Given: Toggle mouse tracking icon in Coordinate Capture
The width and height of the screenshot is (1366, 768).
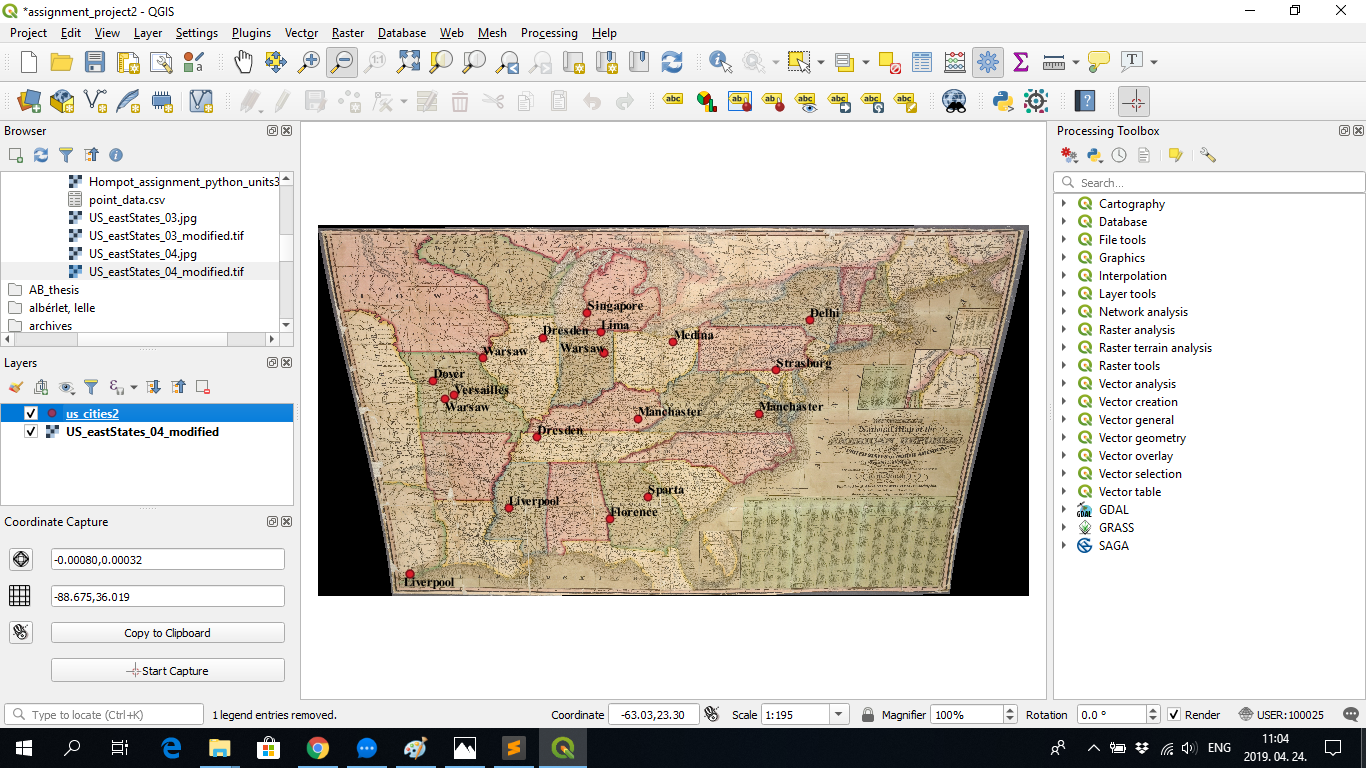Looking at the screenshot, I should 20,633.
